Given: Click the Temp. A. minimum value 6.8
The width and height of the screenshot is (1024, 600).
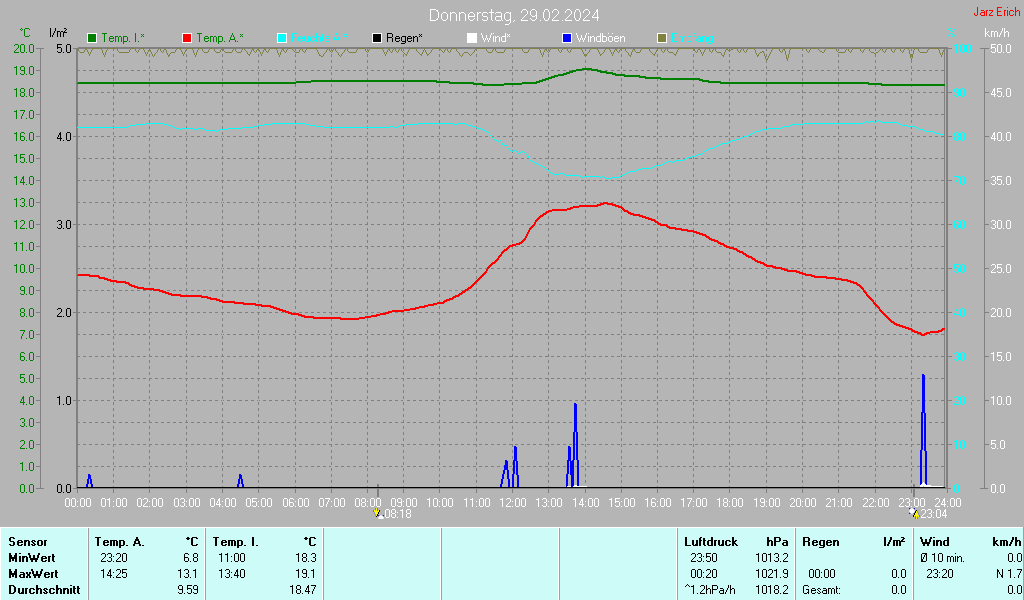Looking at the screenshot, I should click(x=191, y=558).
